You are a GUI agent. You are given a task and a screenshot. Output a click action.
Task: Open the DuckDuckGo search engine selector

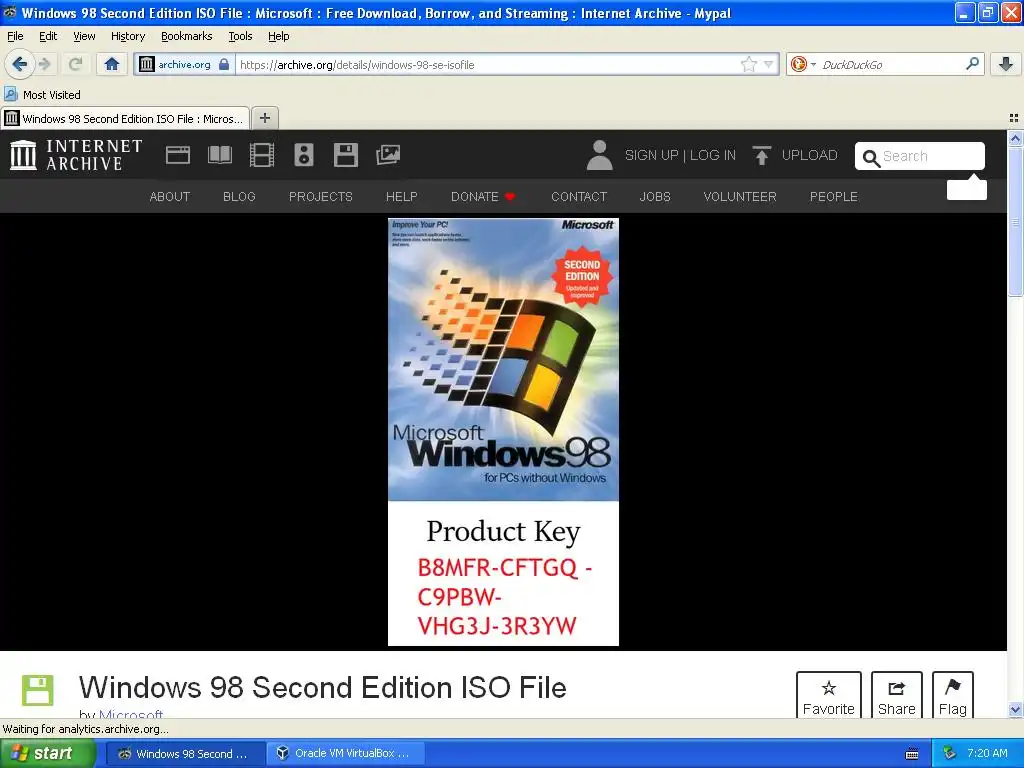tap(803, 64)
